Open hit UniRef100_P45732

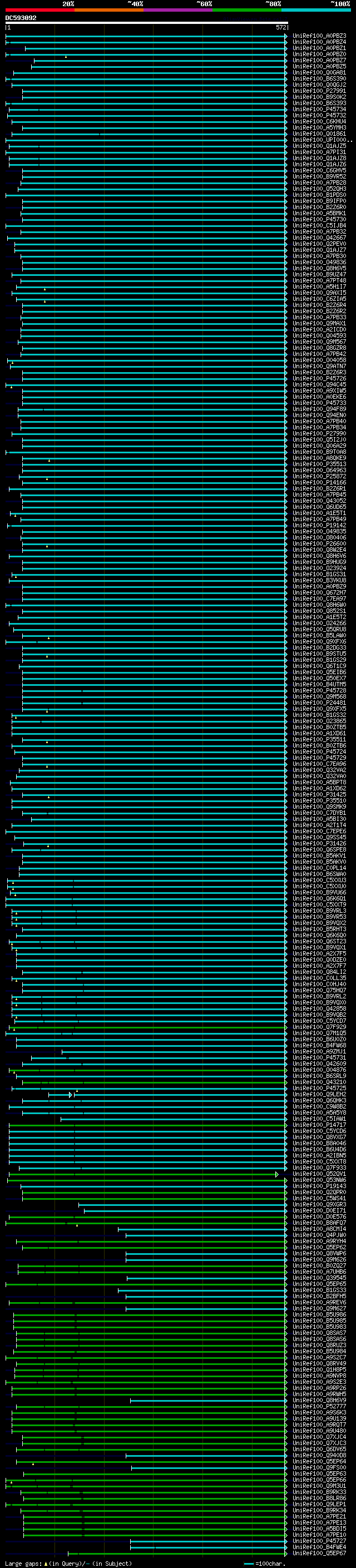click(x=319, y=116)
